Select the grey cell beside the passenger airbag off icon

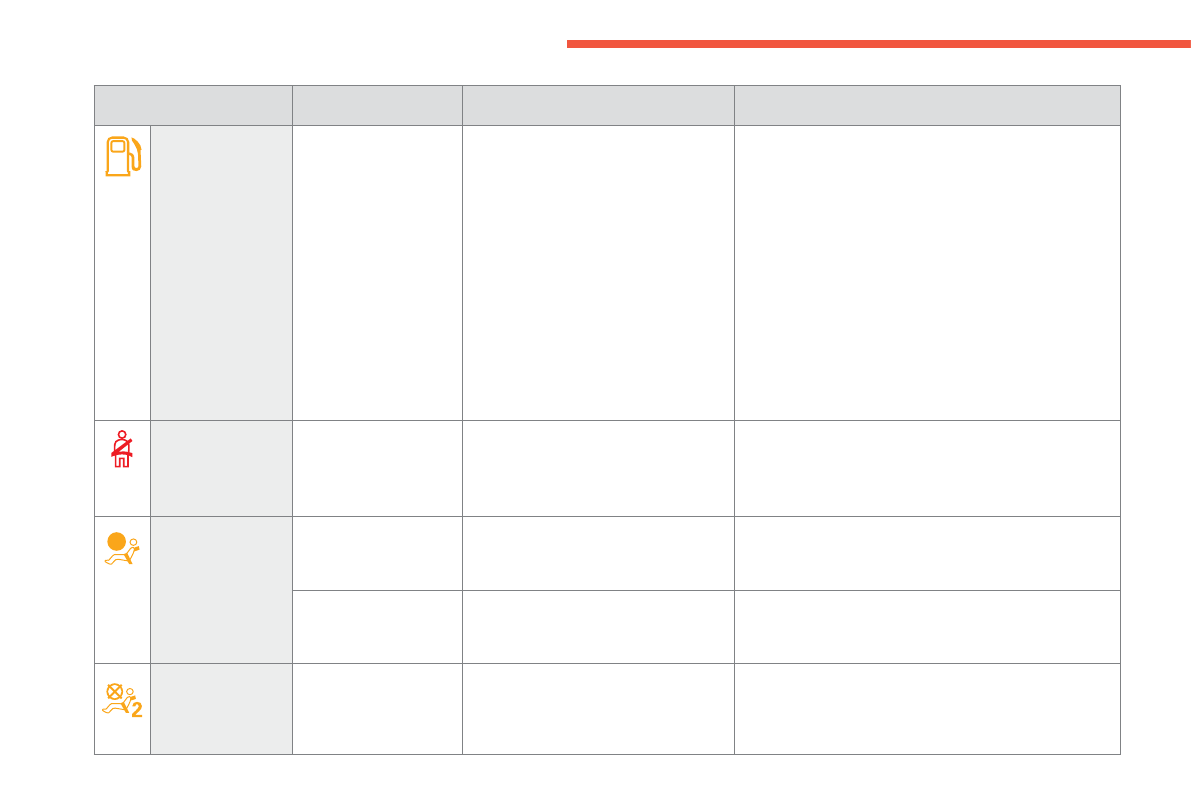[x=221, y=708]
